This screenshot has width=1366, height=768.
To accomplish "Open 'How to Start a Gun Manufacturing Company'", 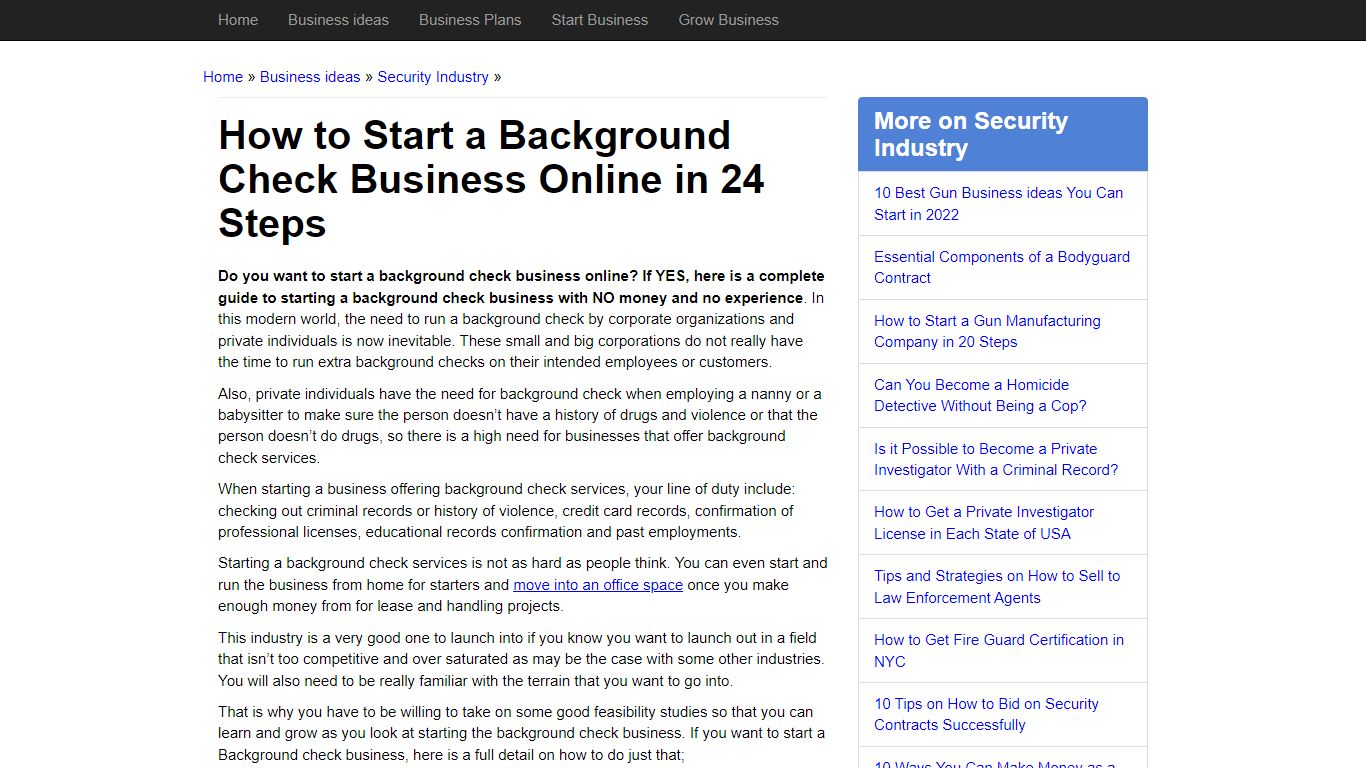I will pos(987,331).
